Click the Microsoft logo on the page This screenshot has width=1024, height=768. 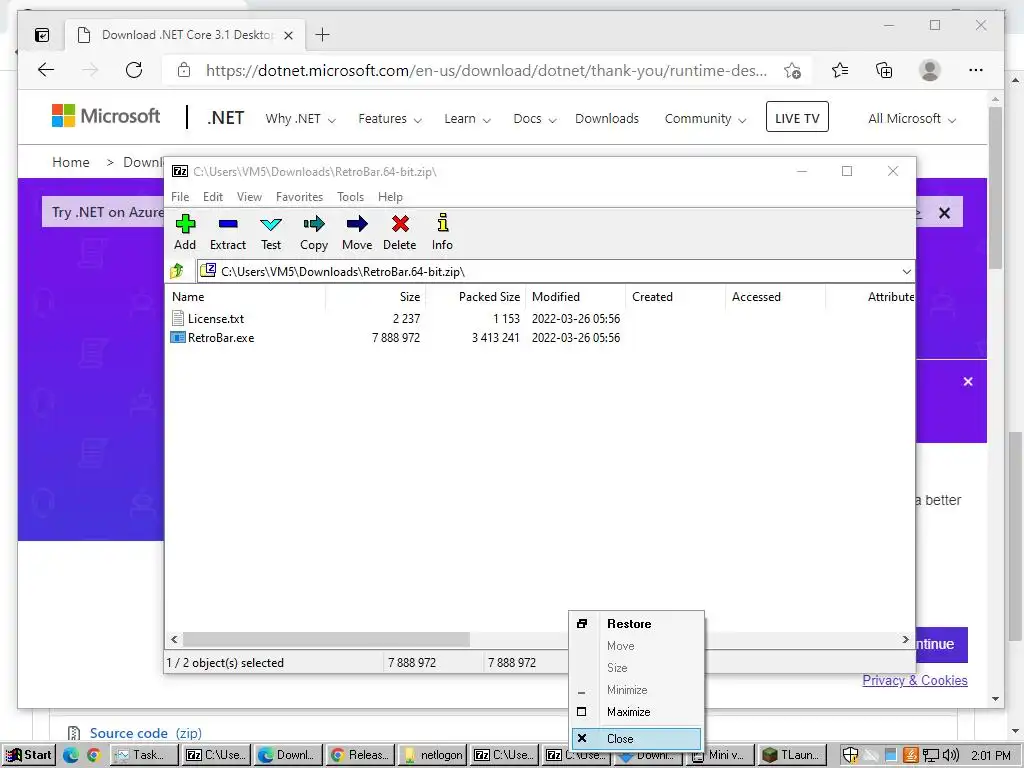(x=106, y=116)
